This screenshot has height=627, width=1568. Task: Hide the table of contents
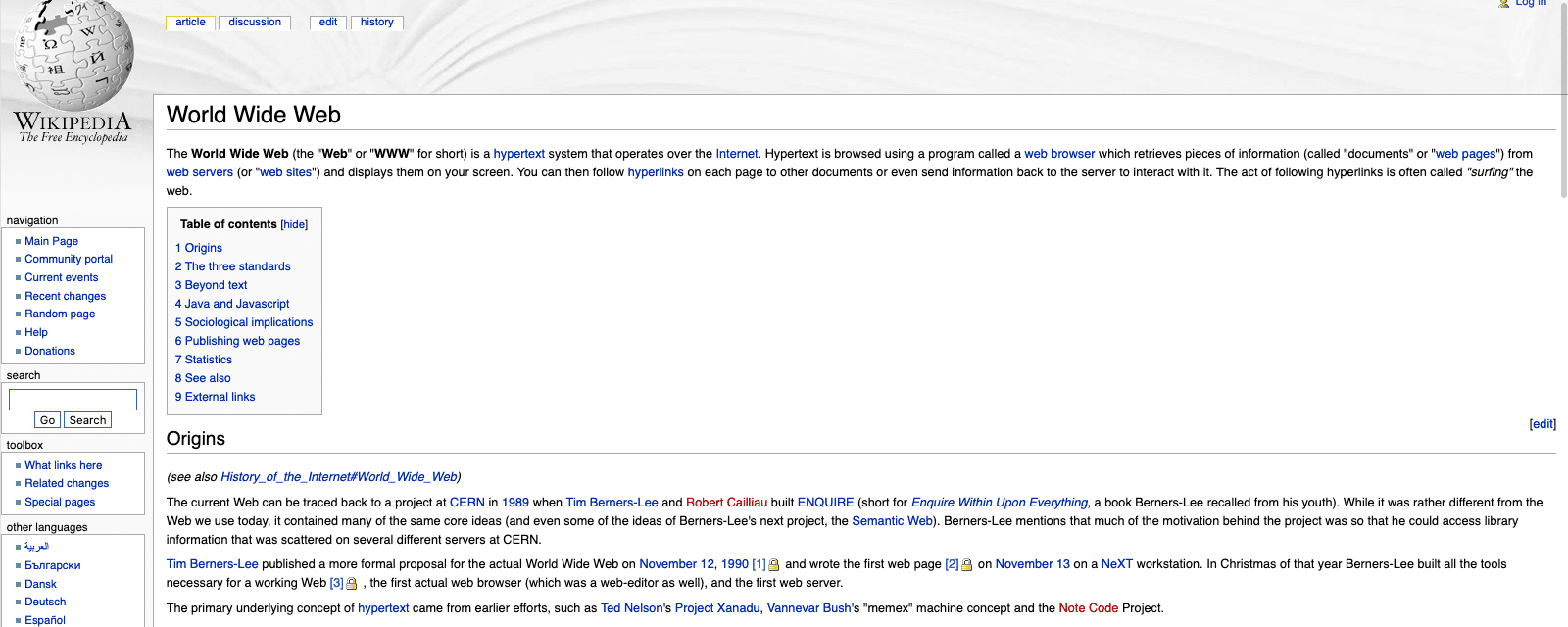coord(294,224)
